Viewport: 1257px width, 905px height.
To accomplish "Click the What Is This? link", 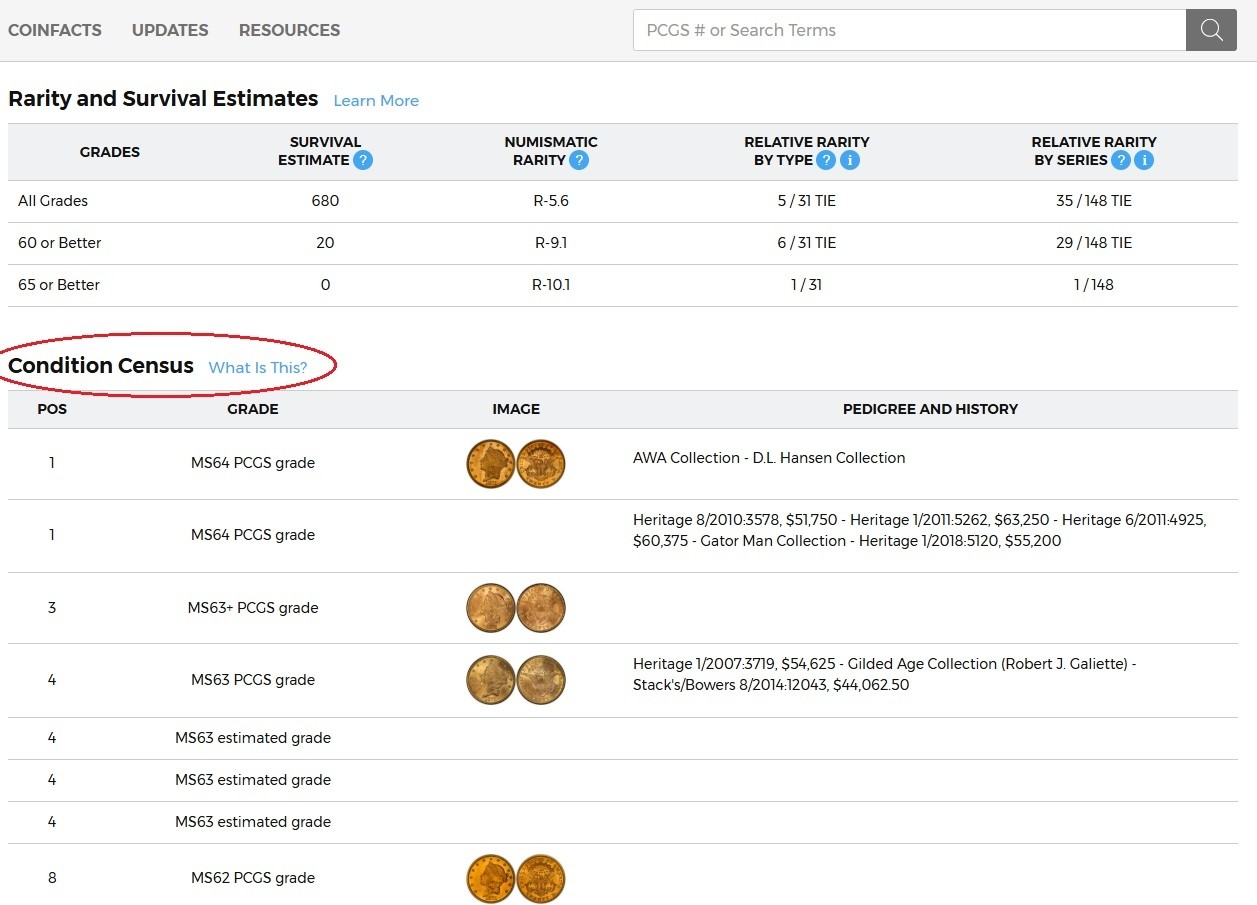I will pyautogui.click(x=258, y=368).
